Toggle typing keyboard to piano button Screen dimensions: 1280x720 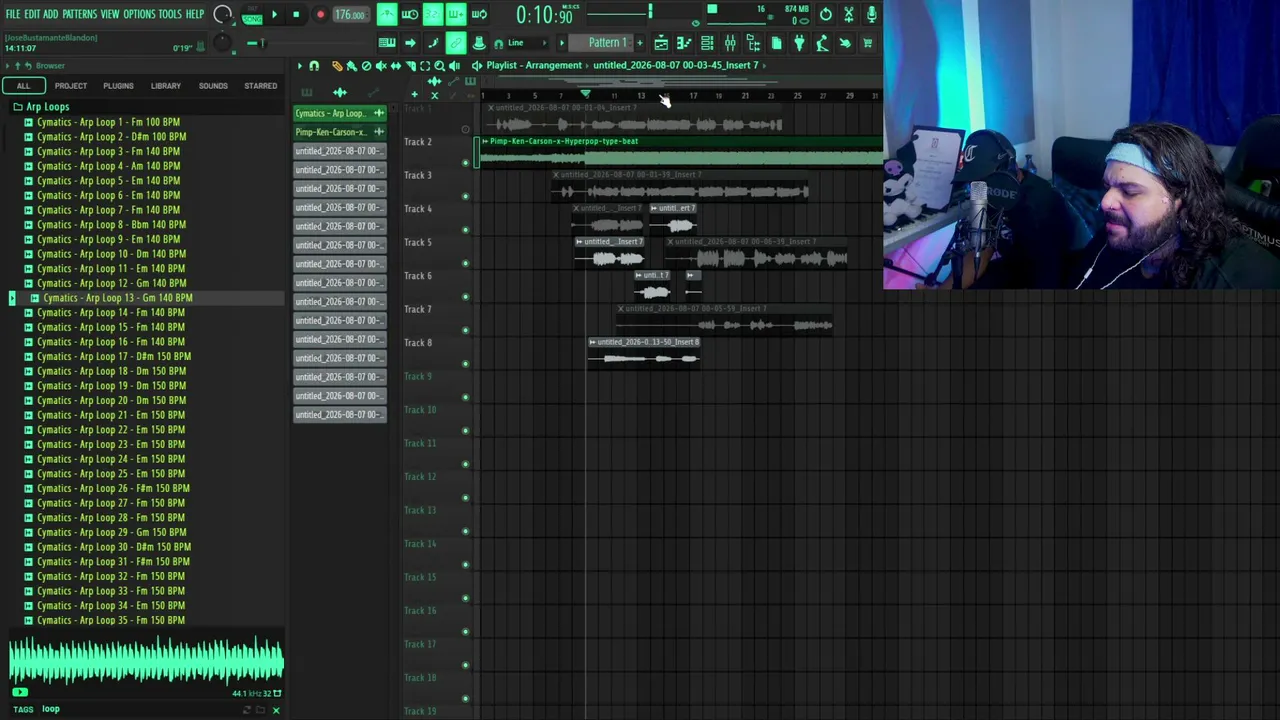(387, 43)
